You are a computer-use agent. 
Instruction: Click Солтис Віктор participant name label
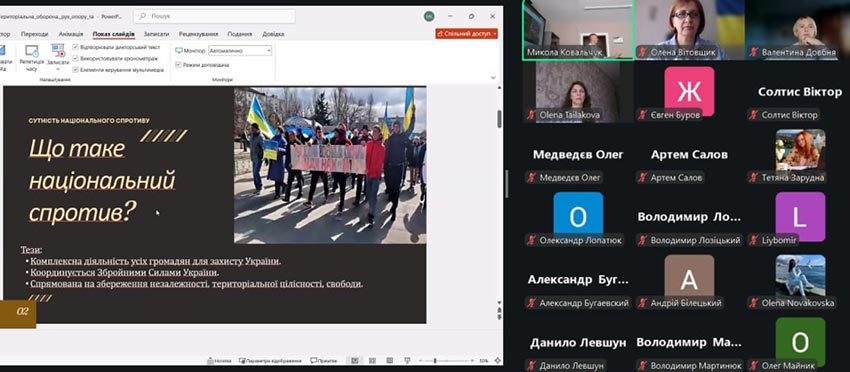(x=789, y=115)
